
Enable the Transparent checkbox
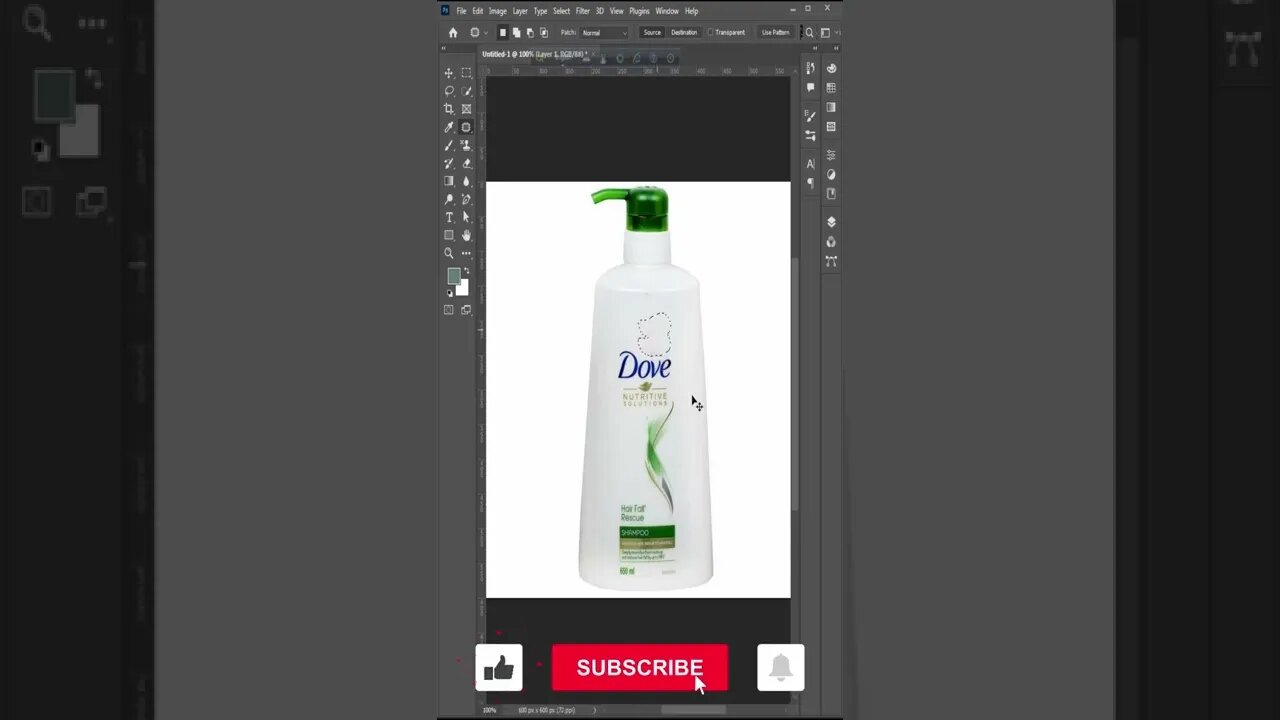711,32
